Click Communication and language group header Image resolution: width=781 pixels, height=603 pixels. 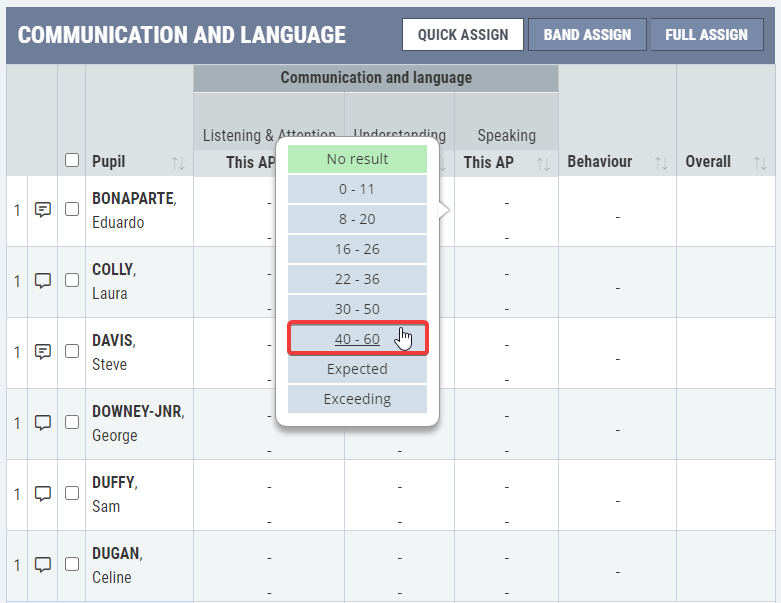[x=376, y=78]
